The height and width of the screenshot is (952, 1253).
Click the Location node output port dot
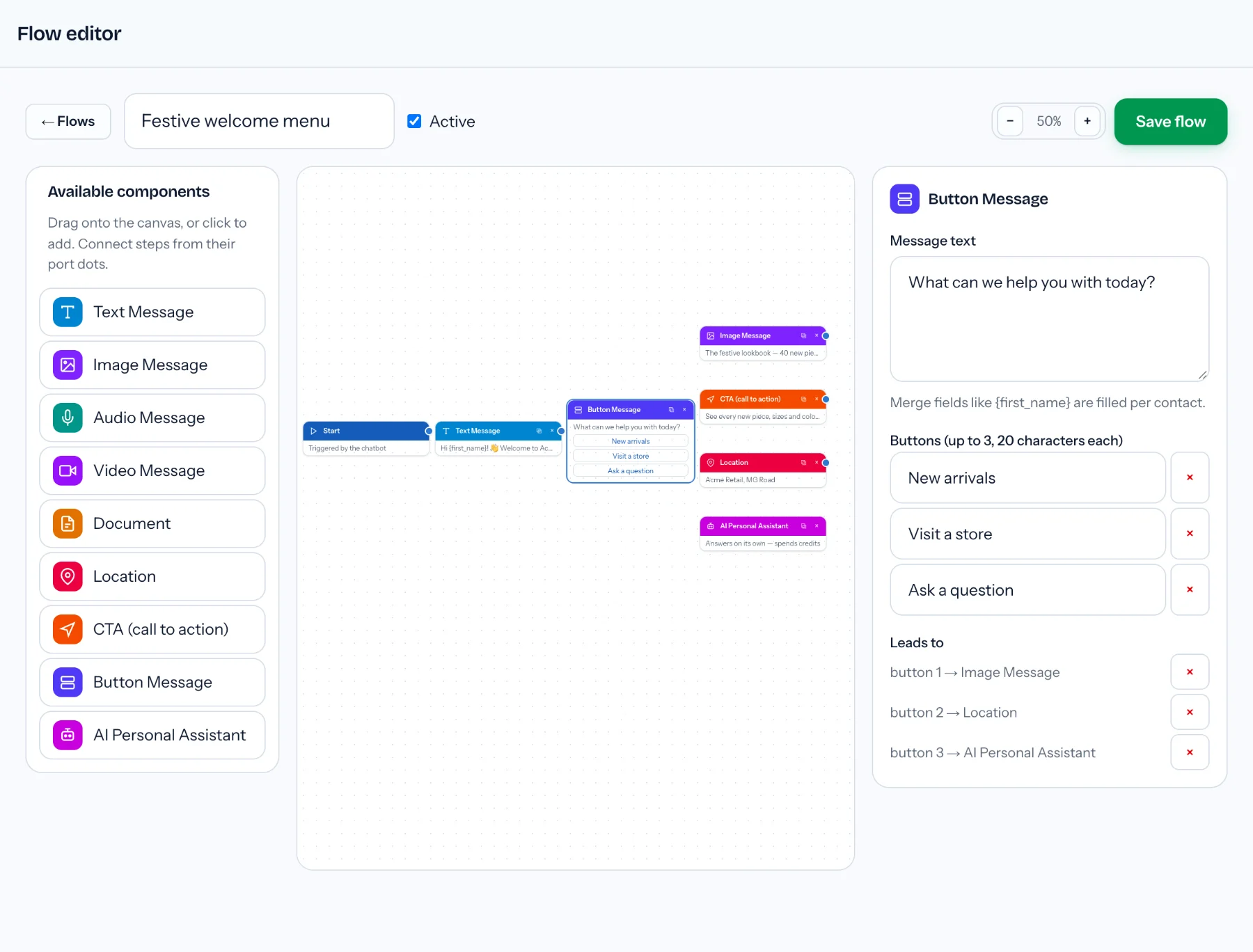(826, 462)
